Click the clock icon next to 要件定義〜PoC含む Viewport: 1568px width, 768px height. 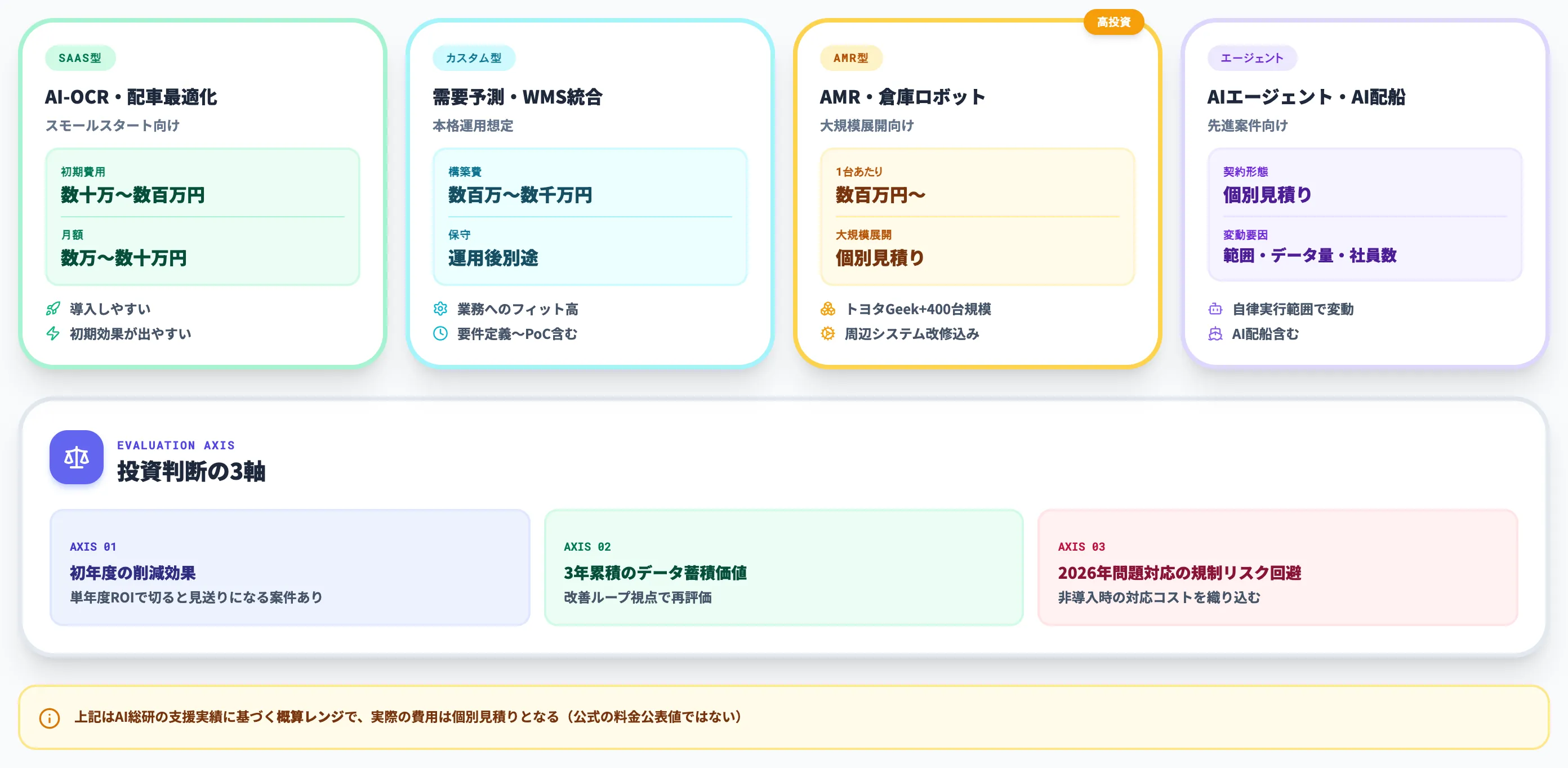tap(440, 333)
